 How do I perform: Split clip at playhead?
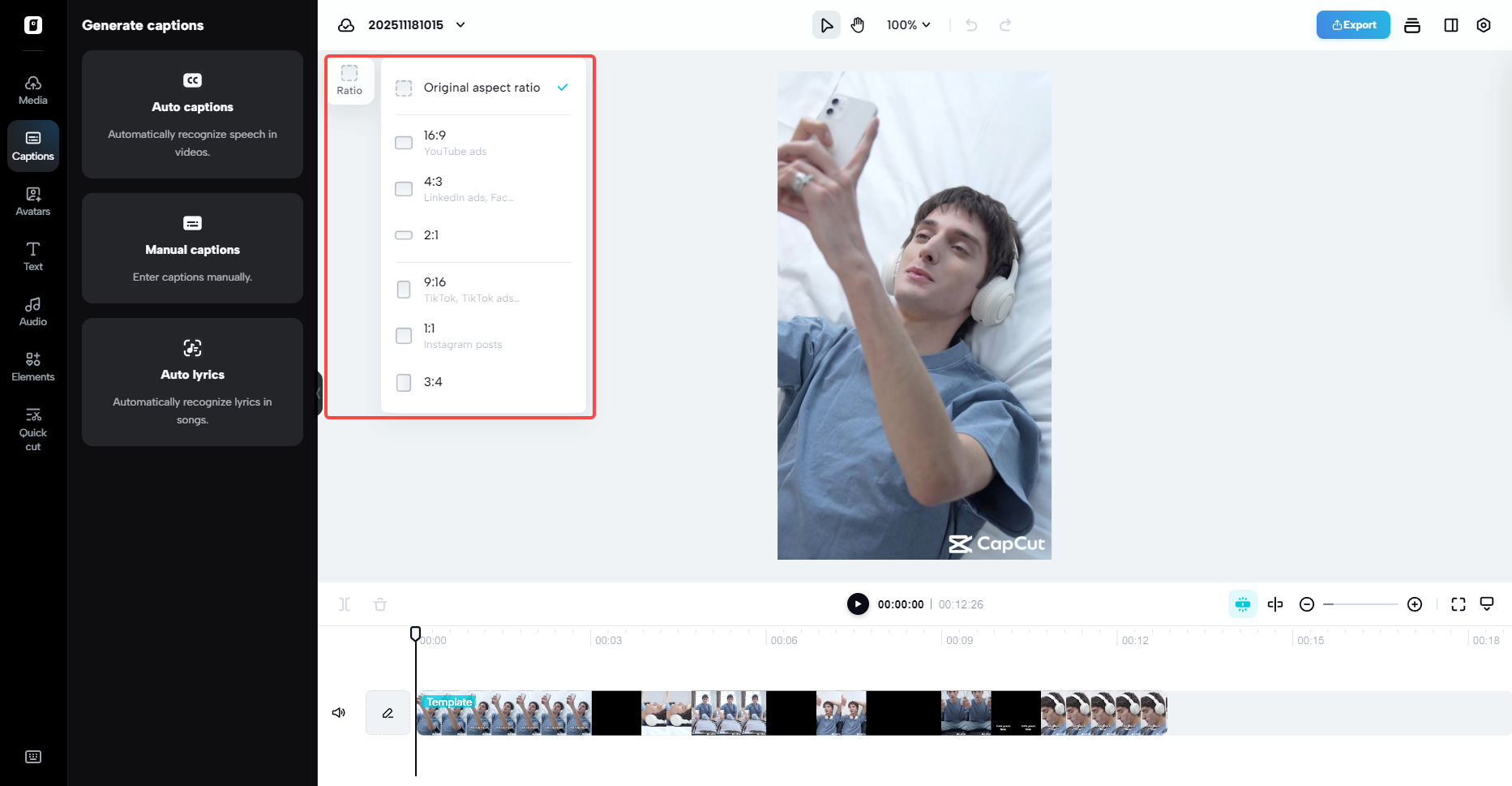coord(345,604)
